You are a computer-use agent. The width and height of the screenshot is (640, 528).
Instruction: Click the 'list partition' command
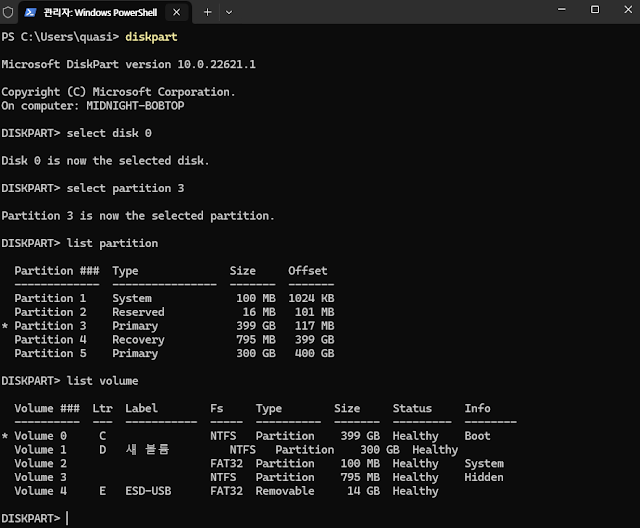[112, 244]
